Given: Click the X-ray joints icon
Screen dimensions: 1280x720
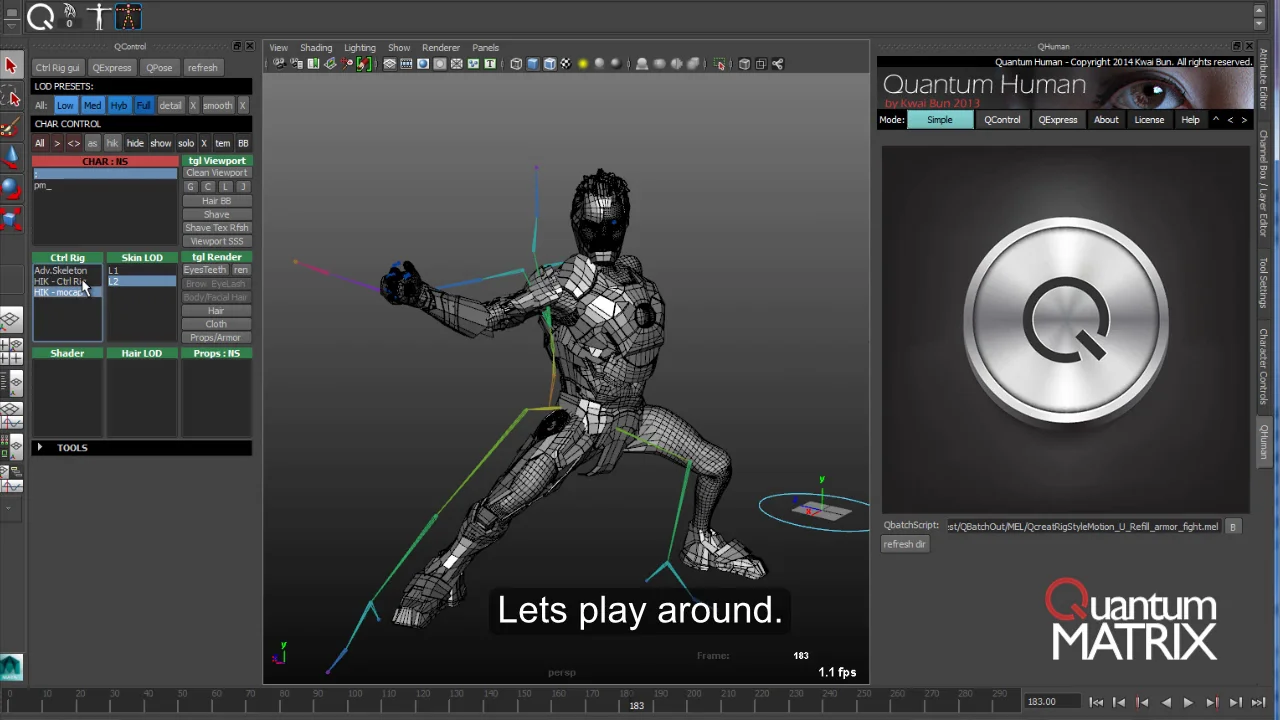Looking at the screenshot, I should 778,64.
